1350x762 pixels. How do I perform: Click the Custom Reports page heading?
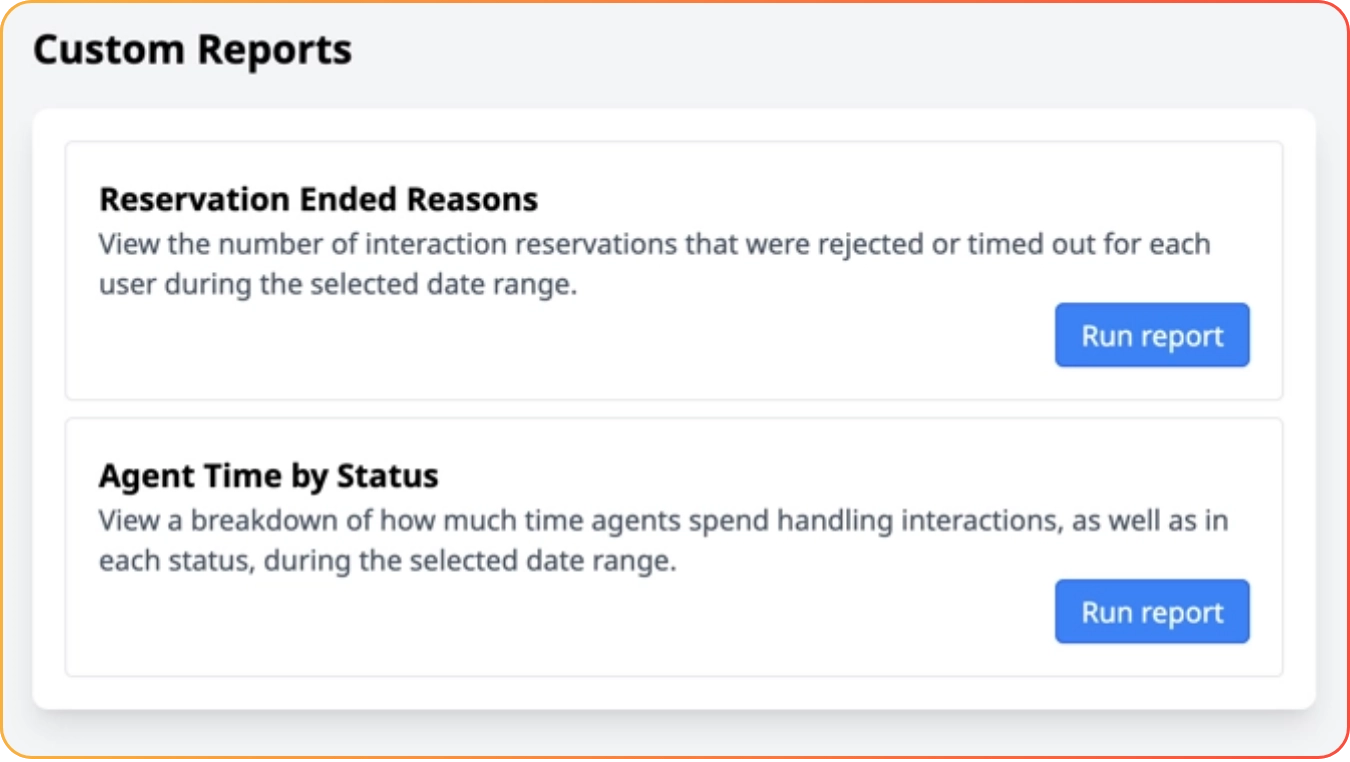coord(192,50)
